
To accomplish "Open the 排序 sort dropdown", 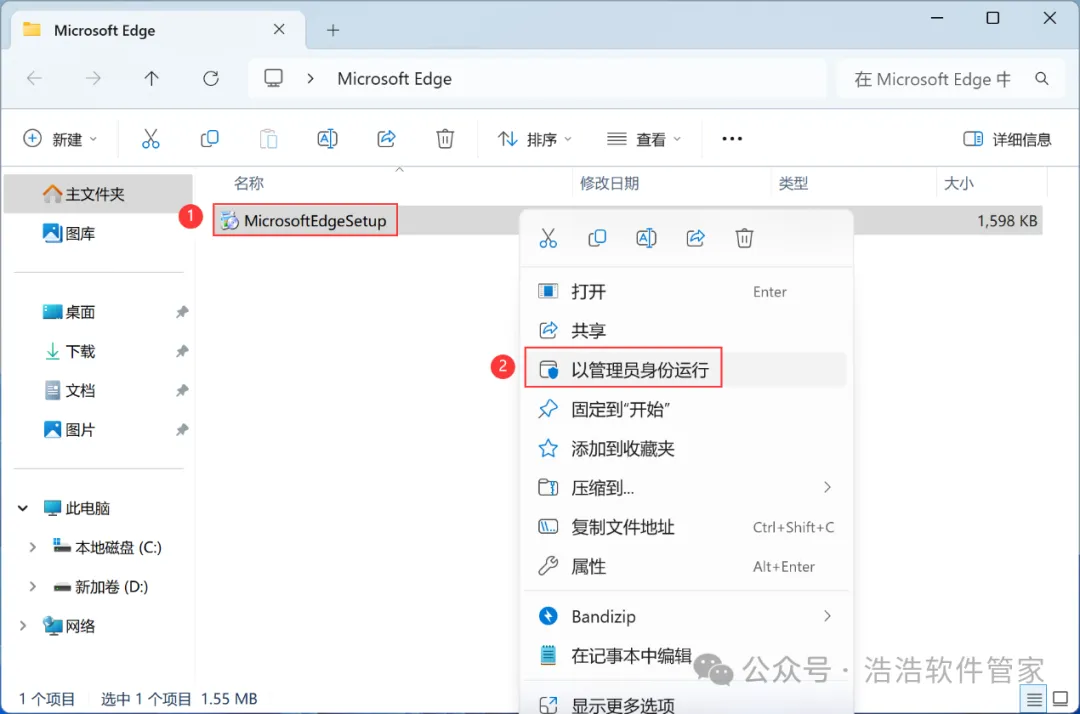I will [x=534, y=139].
